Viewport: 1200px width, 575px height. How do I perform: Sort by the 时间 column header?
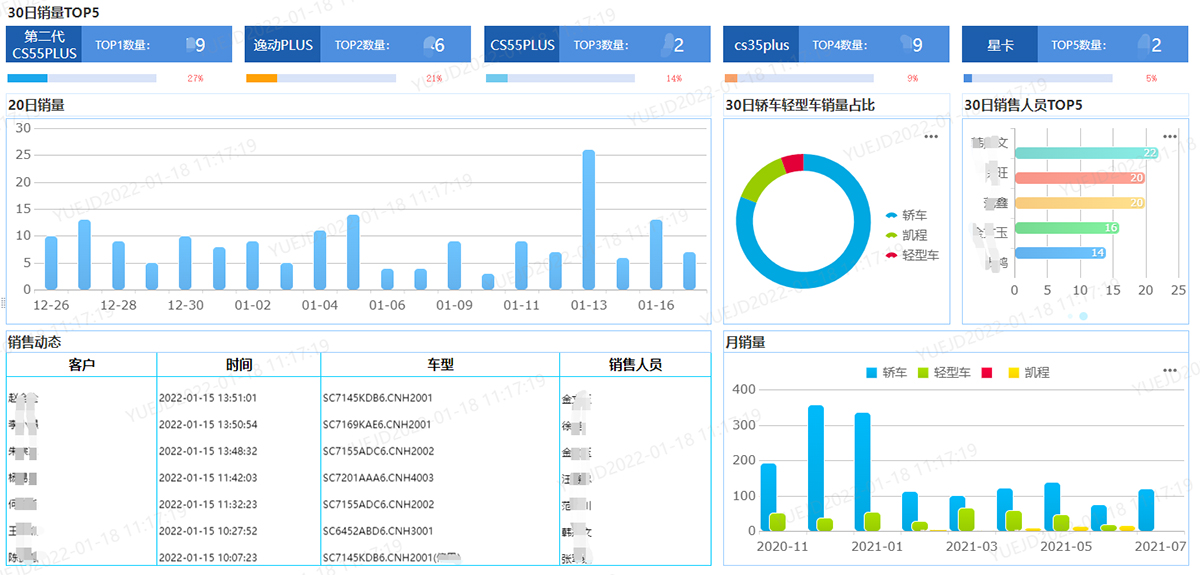(239, 365)
